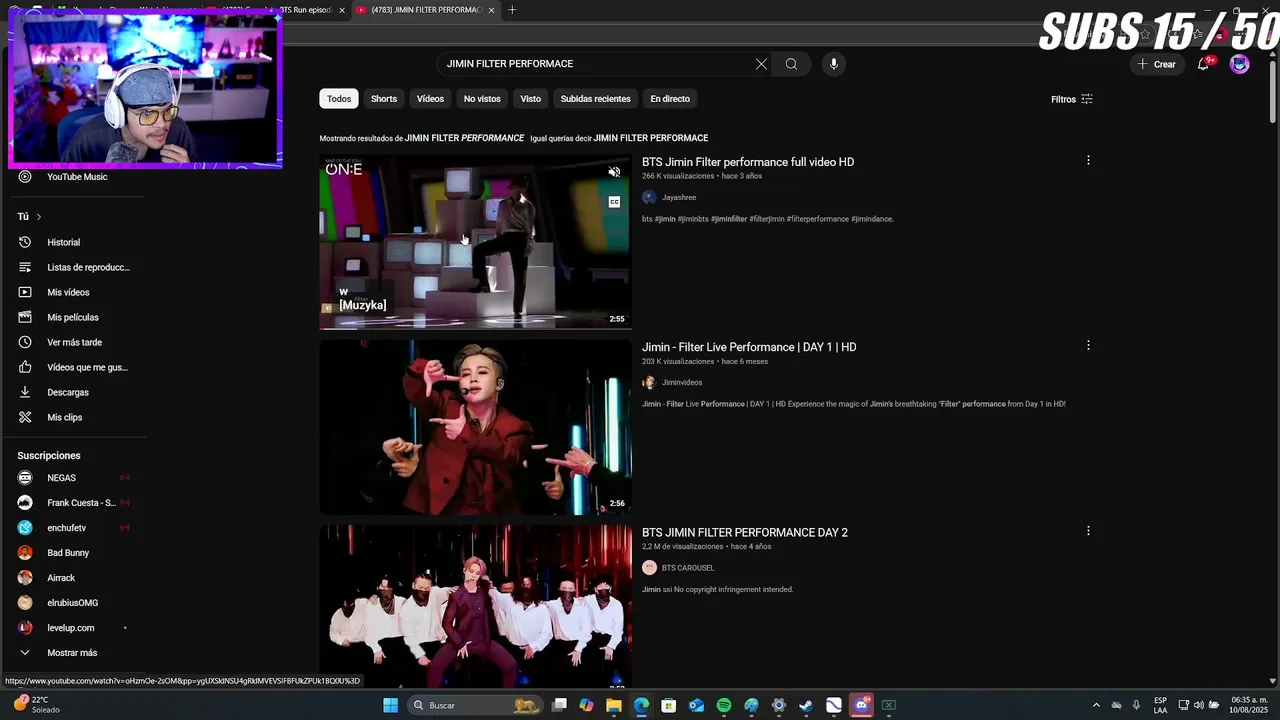
Task: Open Microsoft Store from taskbar
Action: 669,705
